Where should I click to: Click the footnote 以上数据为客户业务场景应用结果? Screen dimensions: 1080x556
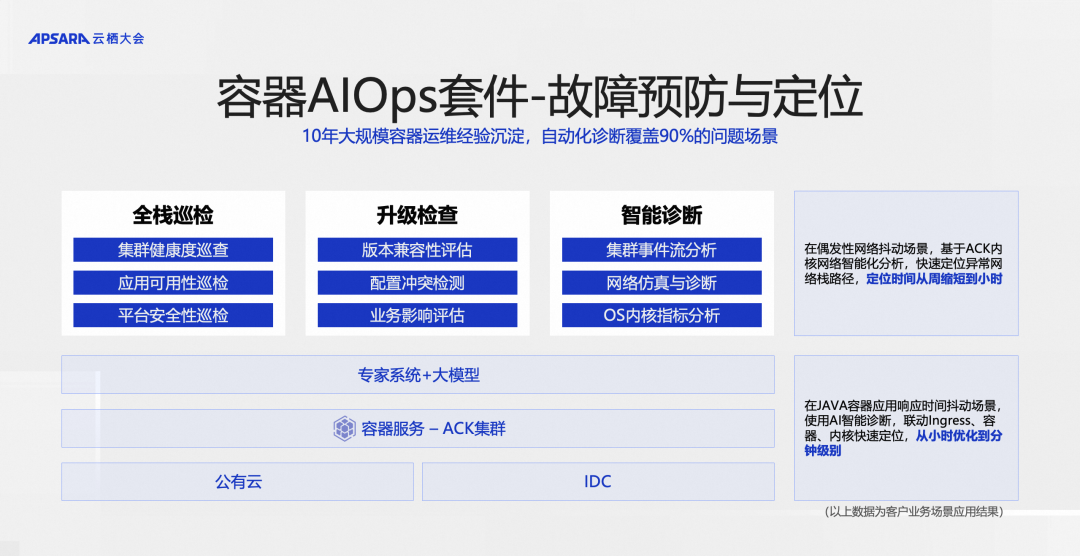(x=914, y=511)
